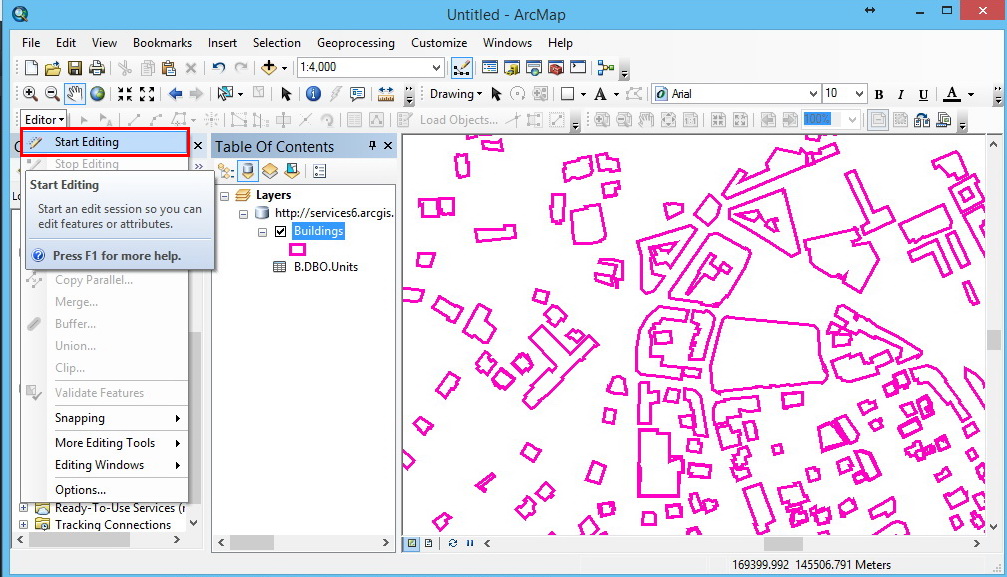Open the ModelBuilder window icon
The height and width of the screenshot is (577, 1007).
(x=606, y=67)
